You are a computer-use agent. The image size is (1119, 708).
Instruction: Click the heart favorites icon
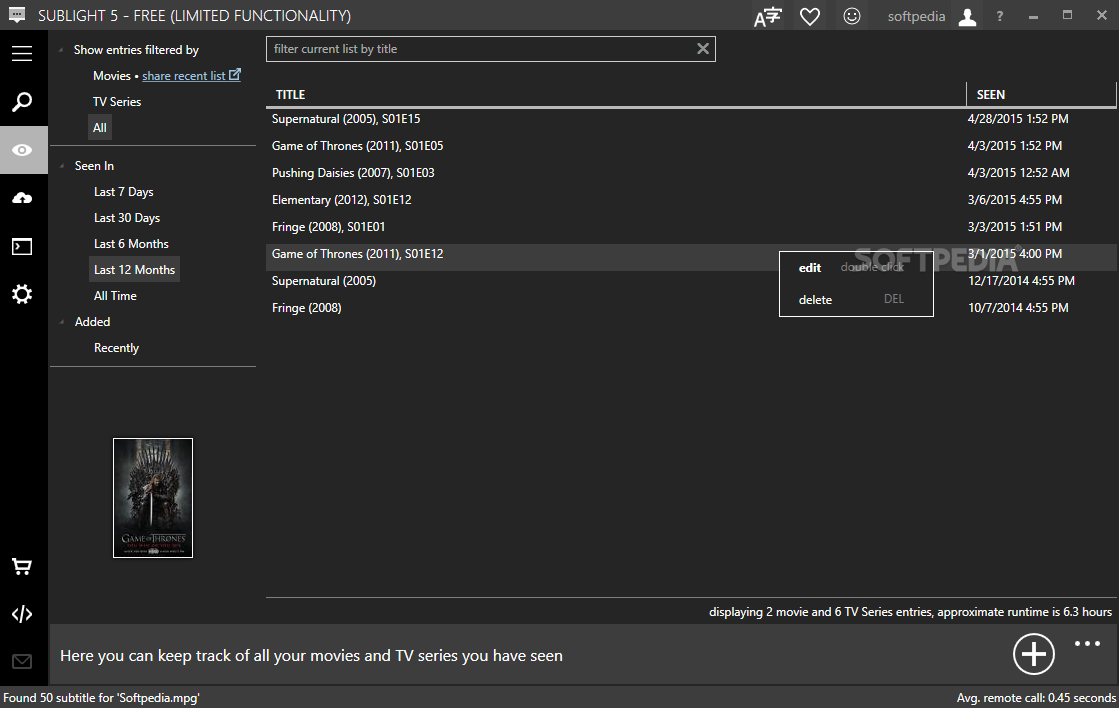[x=810, y=16]
